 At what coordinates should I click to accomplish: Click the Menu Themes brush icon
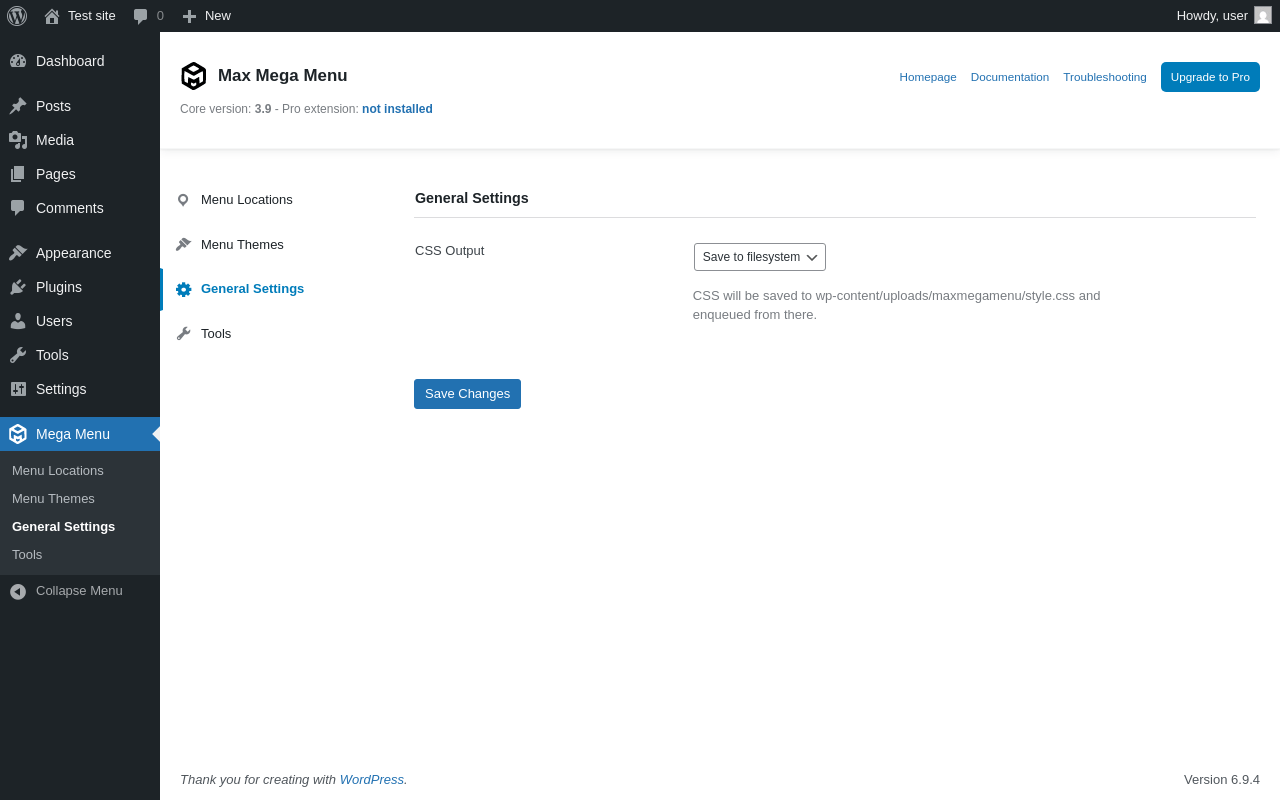[x=183, y=244]
